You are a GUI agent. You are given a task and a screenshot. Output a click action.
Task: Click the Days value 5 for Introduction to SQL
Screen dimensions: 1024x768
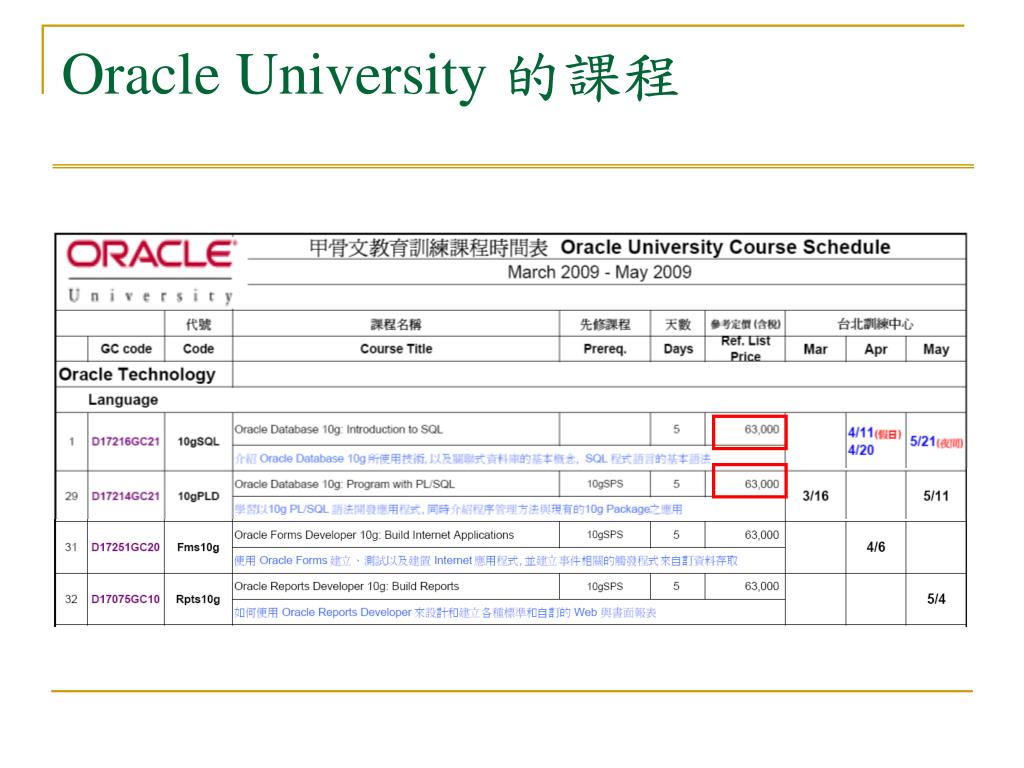[x=677, y=429]
